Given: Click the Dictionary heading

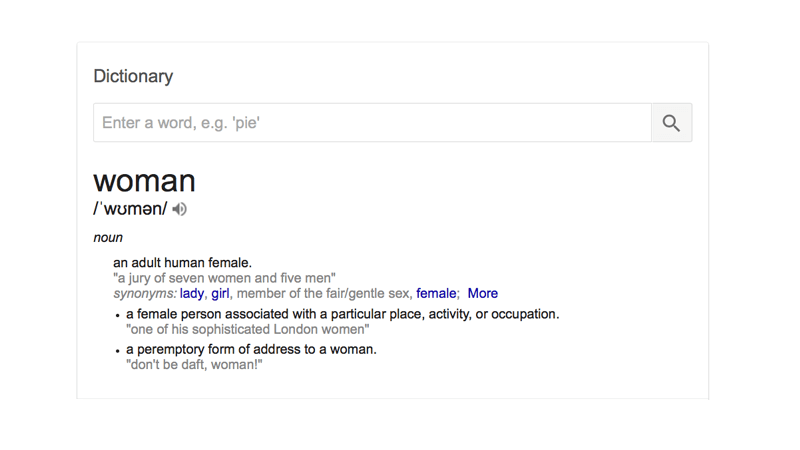Looking at the screenshot, I should click(133, 77).
